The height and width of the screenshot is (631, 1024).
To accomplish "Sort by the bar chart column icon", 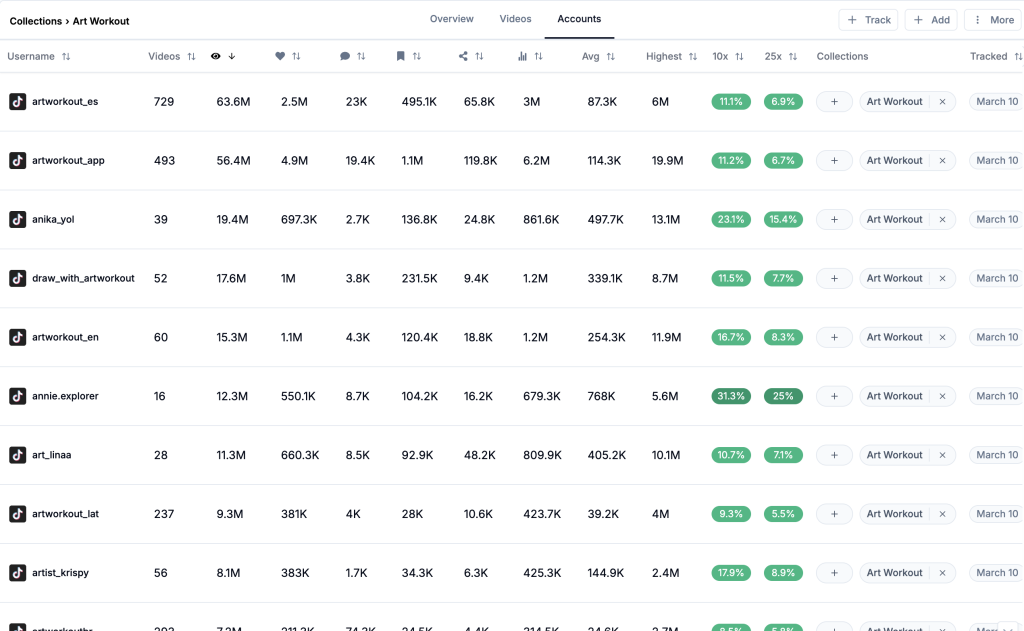I will click(522, 57).
